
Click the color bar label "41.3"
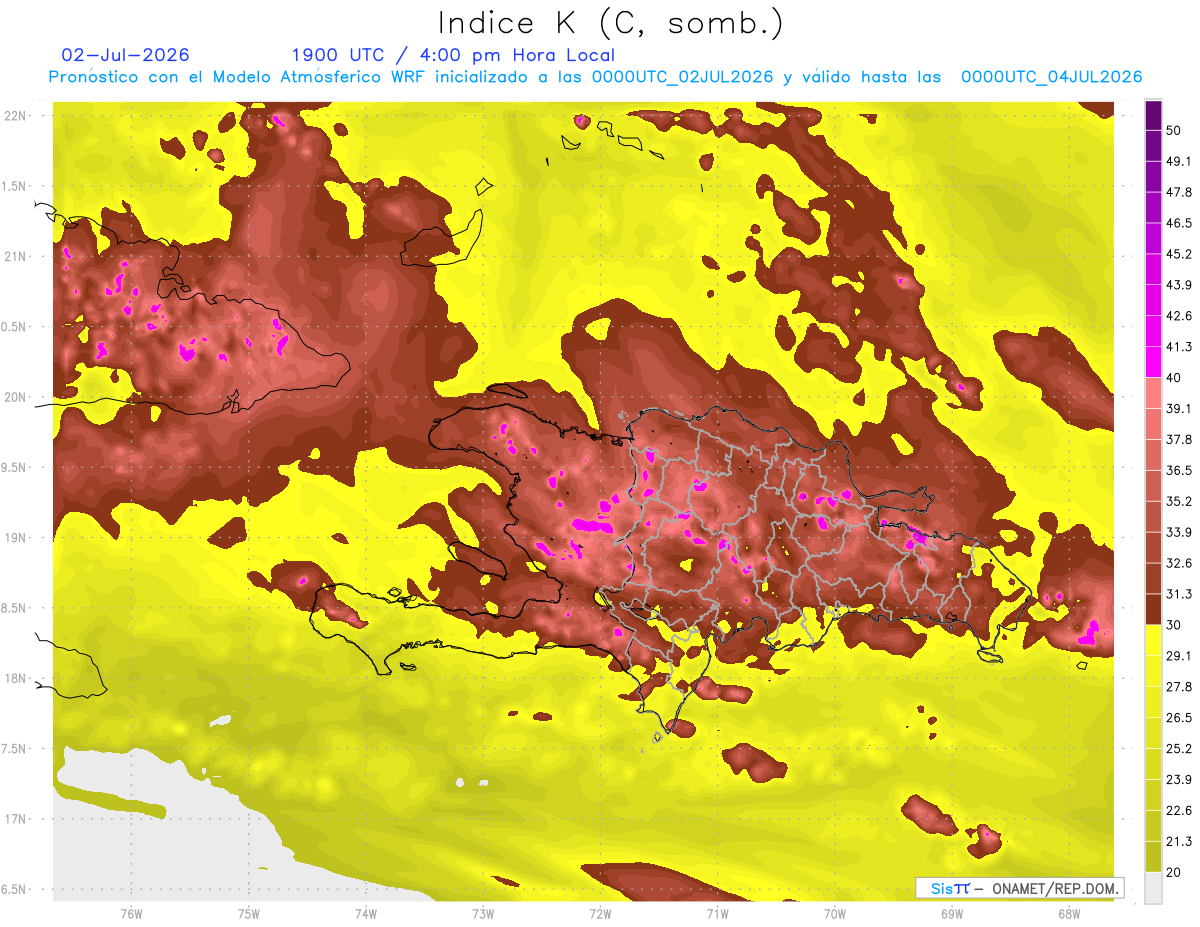tap(1180, 347)
